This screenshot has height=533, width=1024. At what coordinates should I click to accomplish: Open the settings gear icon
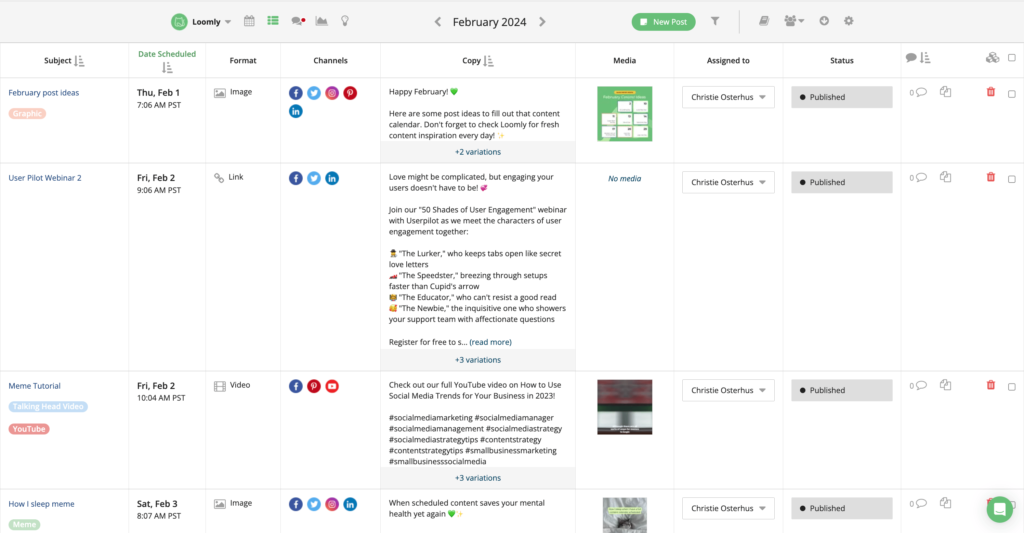click(x=849, y=21)
